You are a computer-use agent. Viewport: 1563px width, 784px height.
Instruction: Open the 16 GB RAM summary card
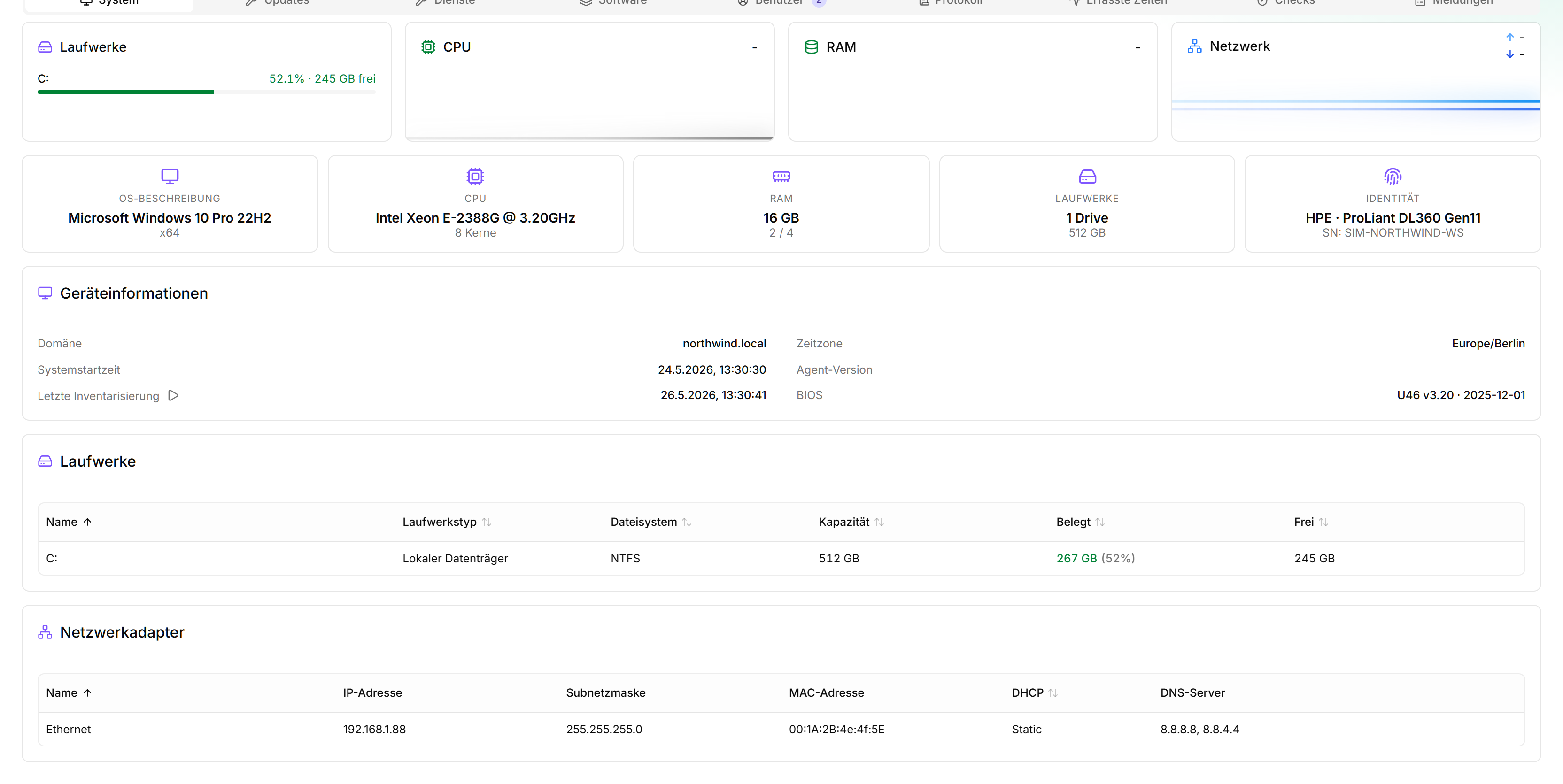point(781,204)
